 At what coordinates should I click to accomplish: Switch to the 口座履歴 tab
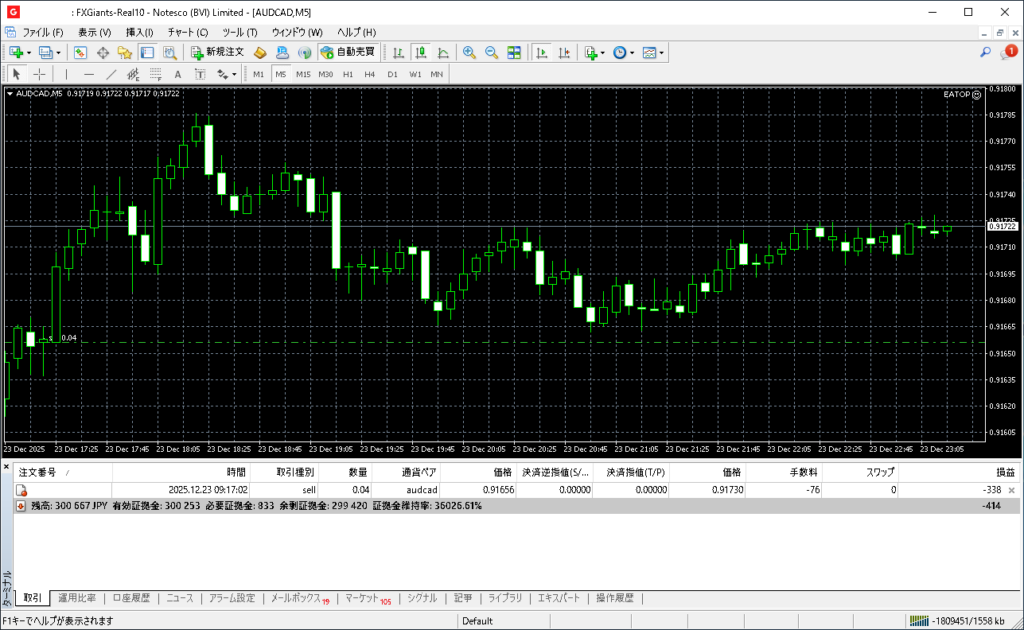(131, 598)
